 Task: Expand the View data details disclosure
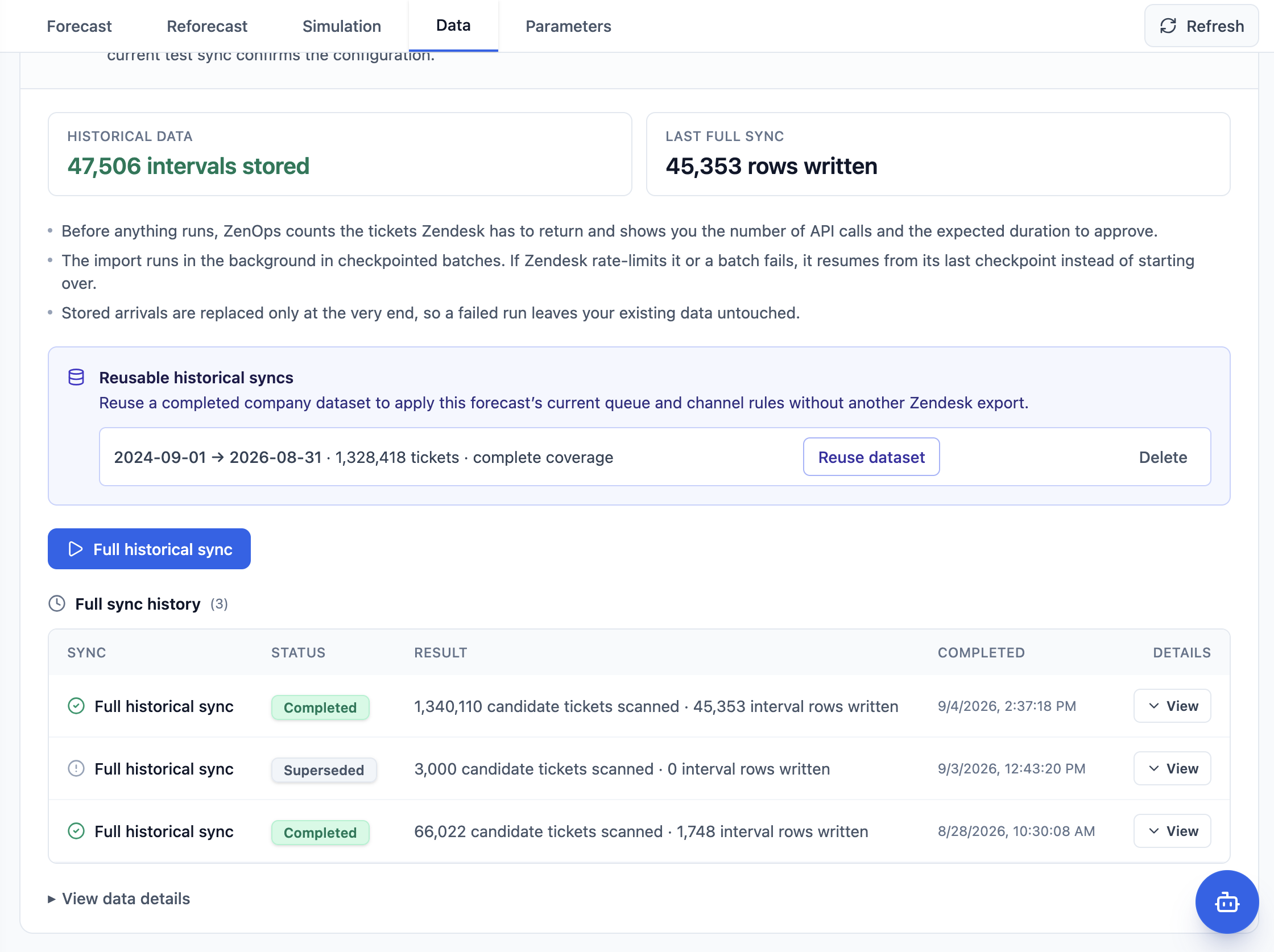119,899
